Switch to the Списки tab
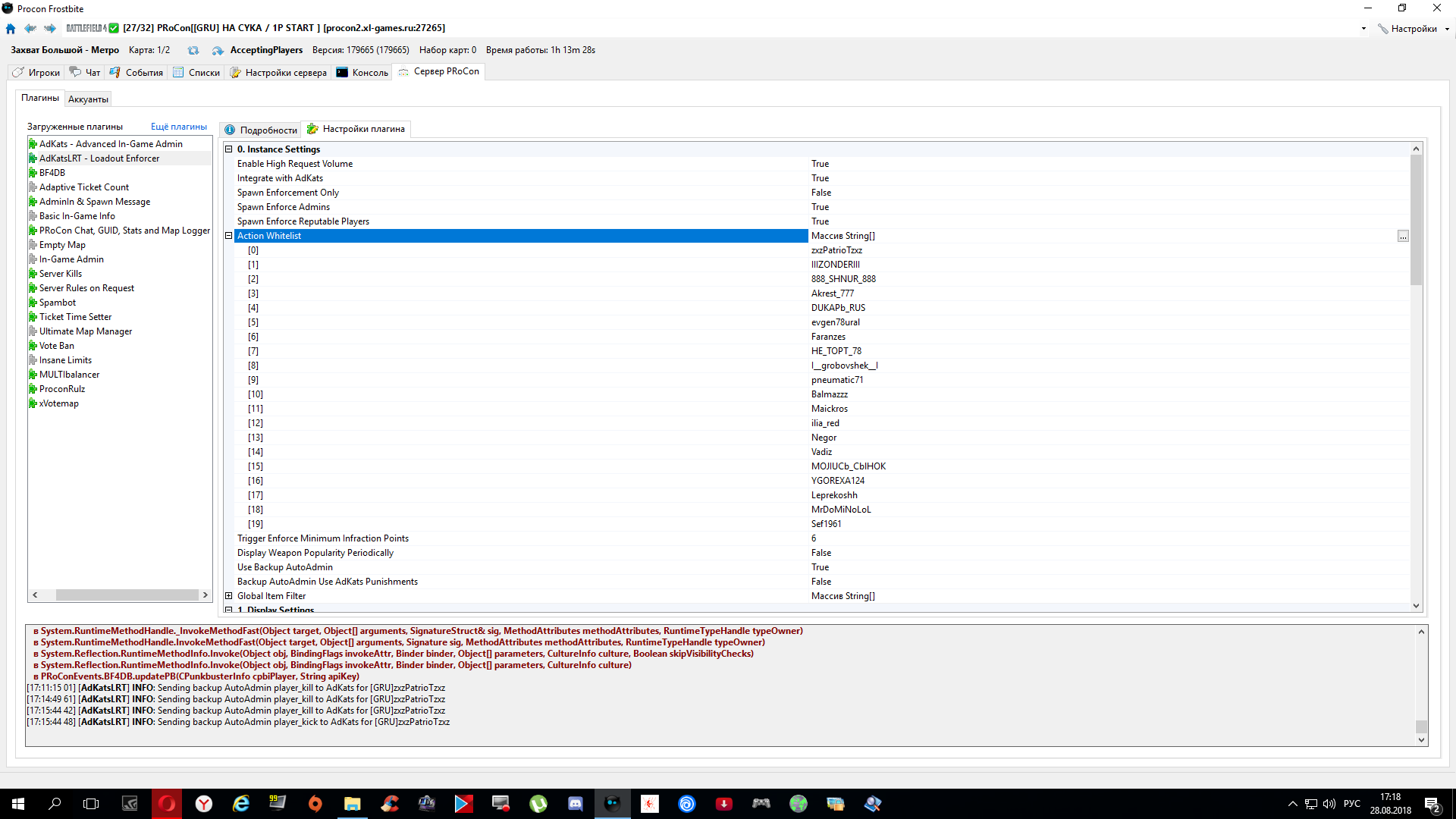Screen dimensions: 1456x819 [x=196, y=73]
